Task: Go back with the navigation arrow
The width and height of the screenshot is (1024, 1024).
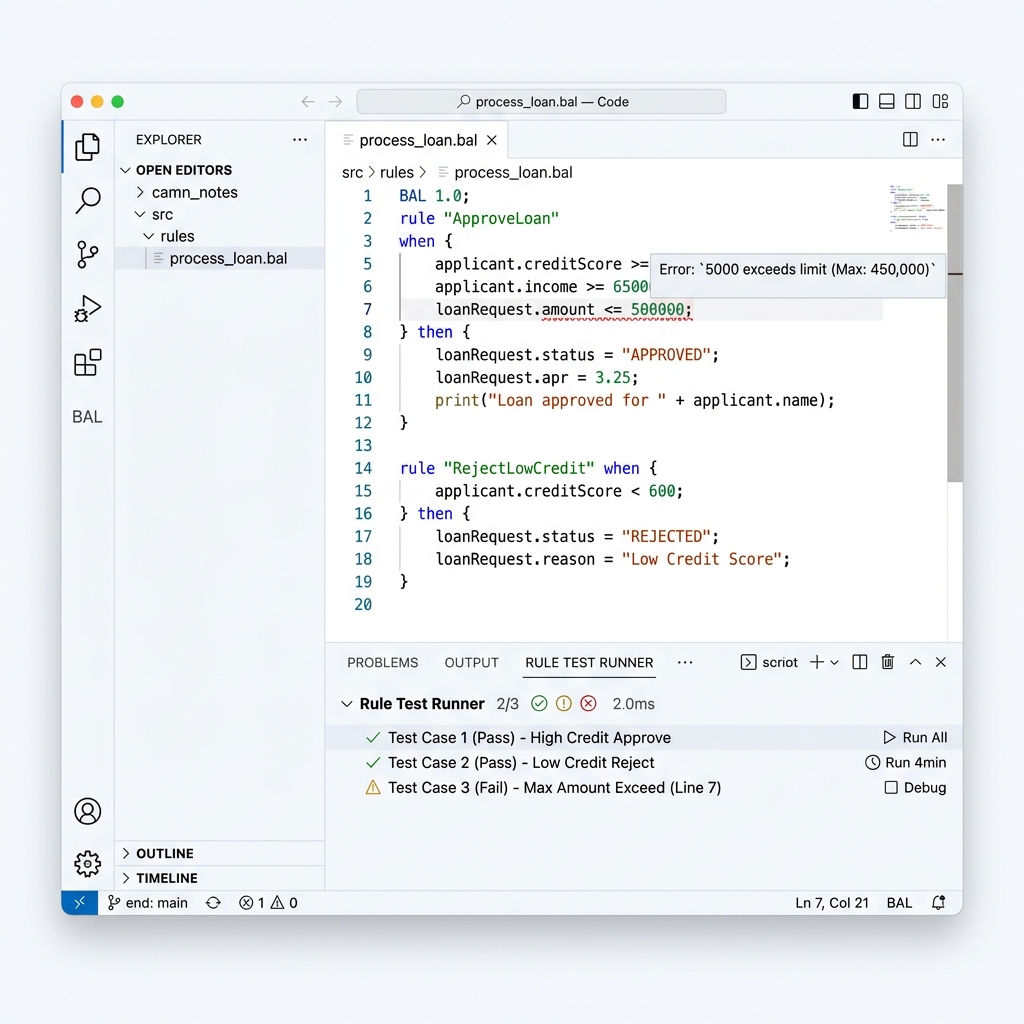Action: tap(308, 101)
